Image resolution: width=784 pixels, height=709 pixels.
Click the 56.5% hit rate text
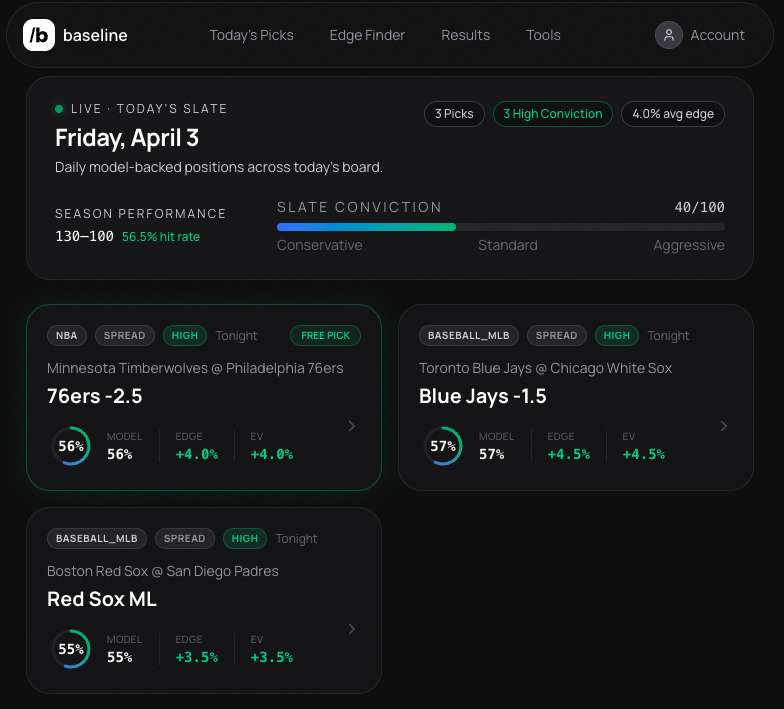pyautogui.click(x=160, y=236)
